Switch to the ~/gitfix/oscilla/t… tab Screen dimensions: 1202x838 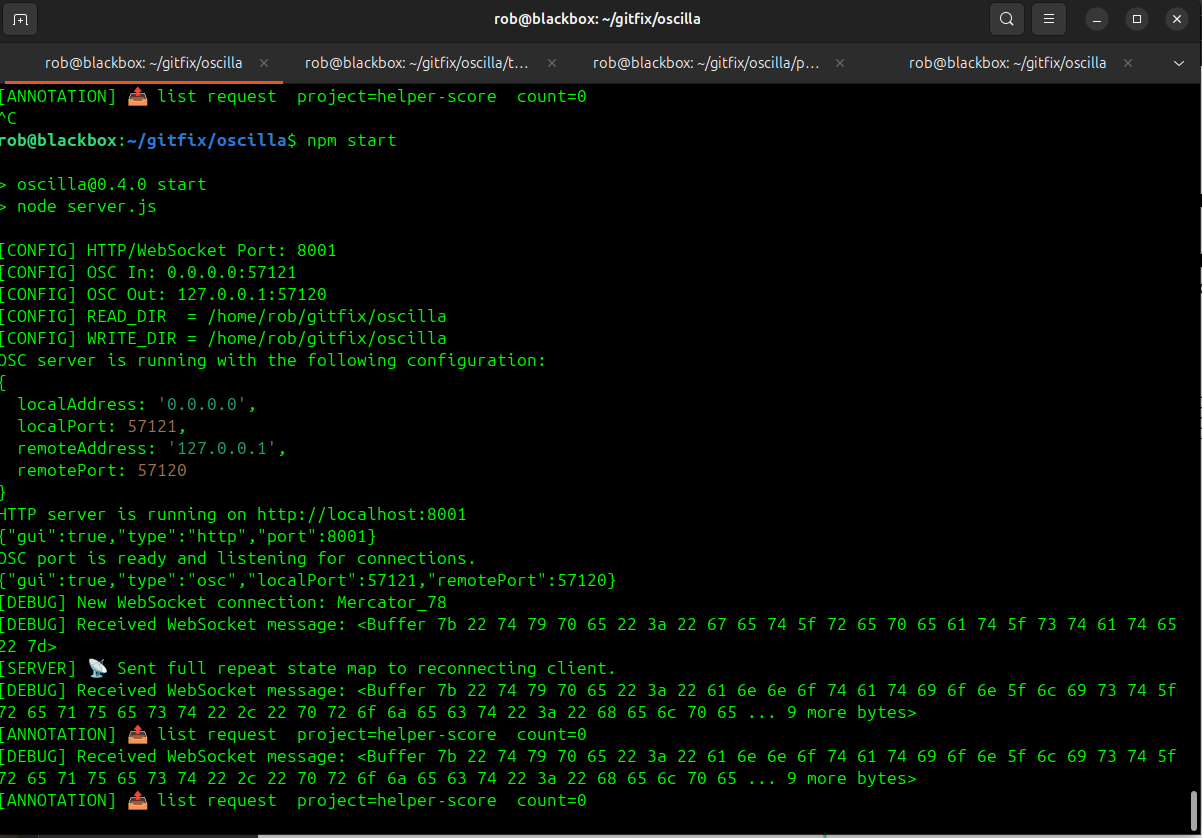416,62
